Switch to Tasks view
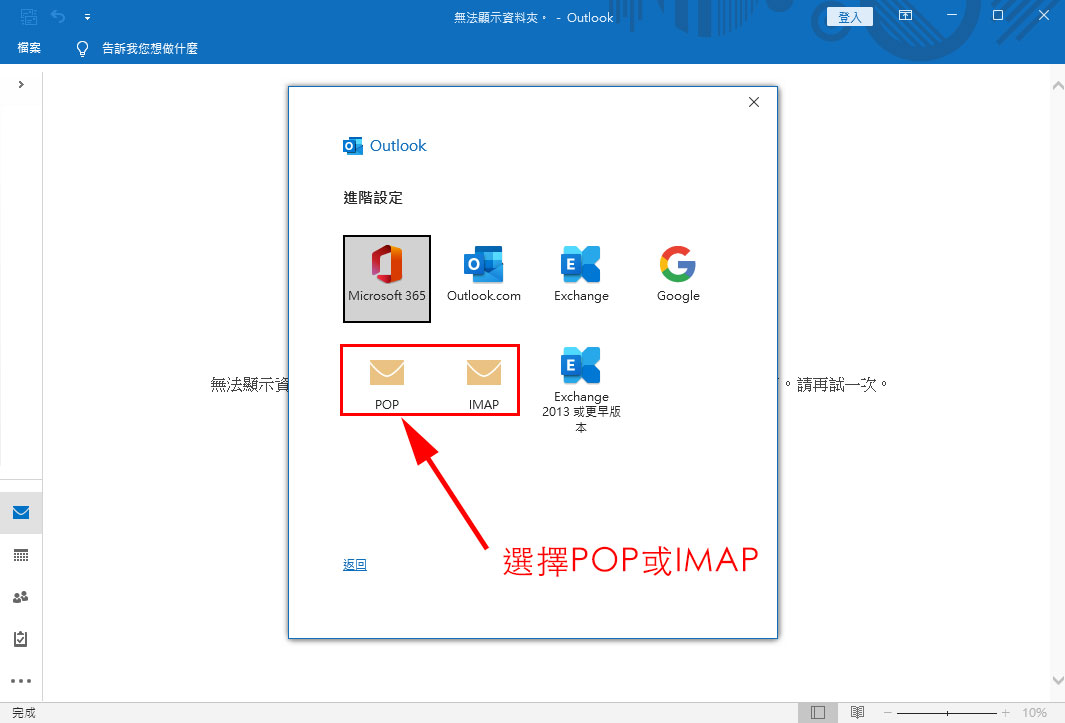 21,639
